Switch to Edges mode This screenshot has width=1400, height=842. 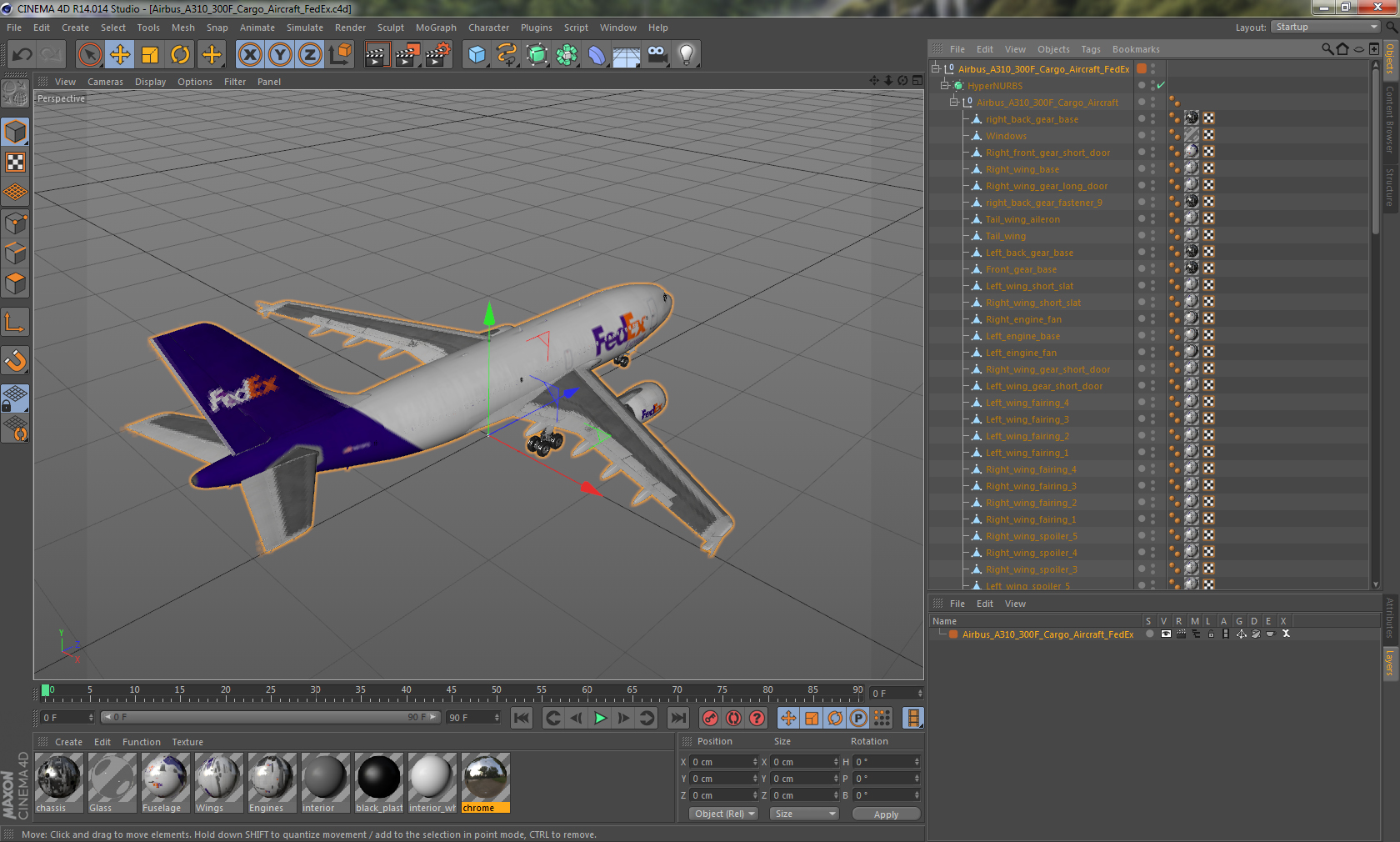coord(16,253)
